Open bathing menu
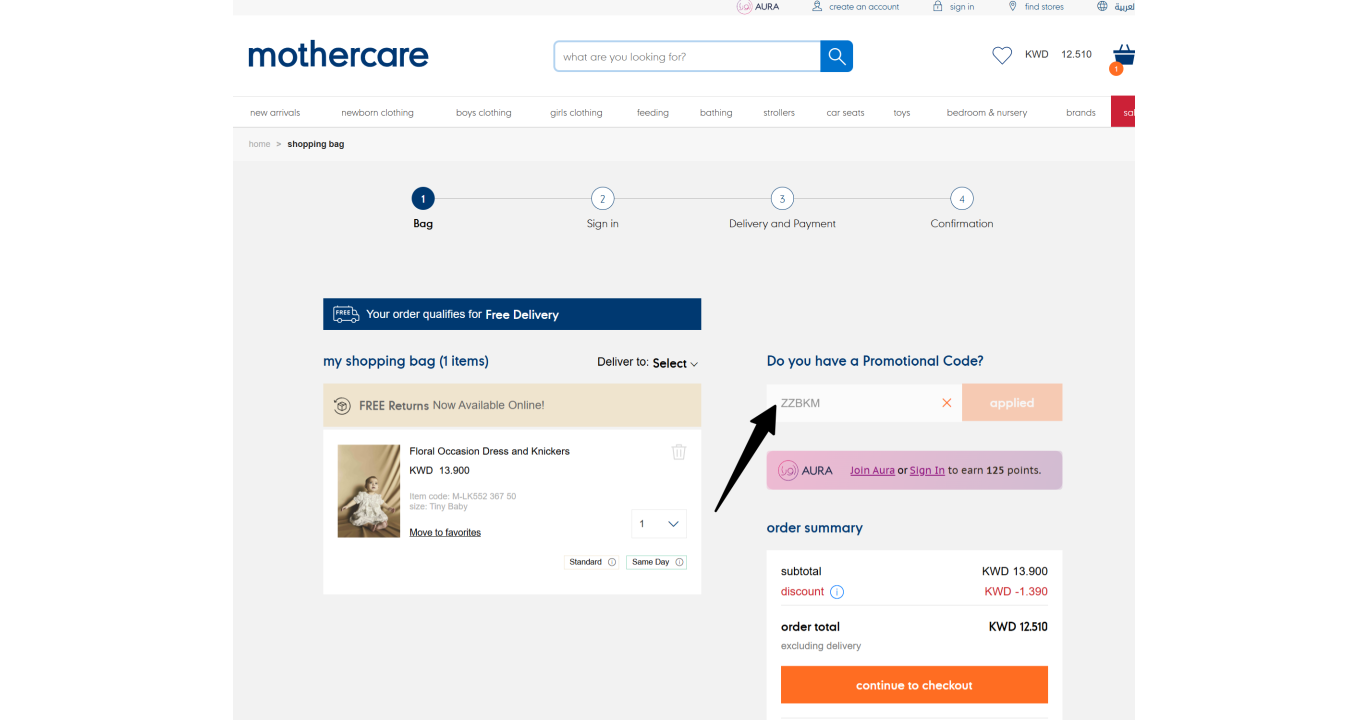The width and height of the screenshot is (1368, 720). tap(716, 113)
